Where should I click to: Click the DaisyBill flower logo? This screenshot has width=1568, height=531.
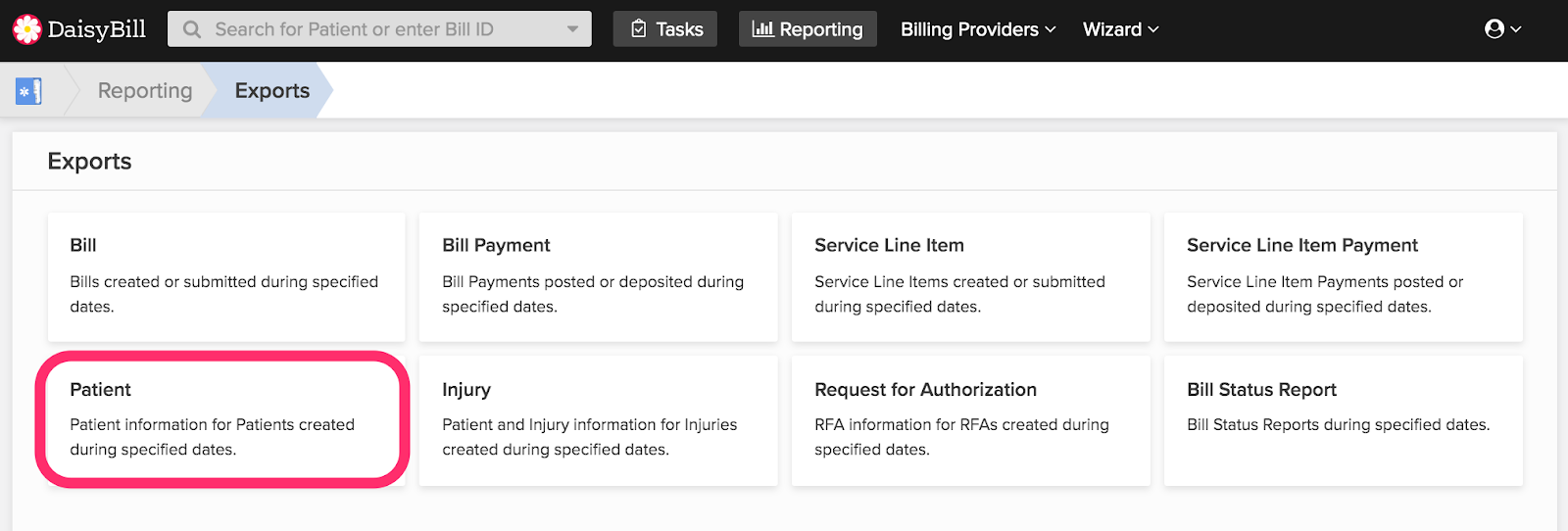(26, 29)
